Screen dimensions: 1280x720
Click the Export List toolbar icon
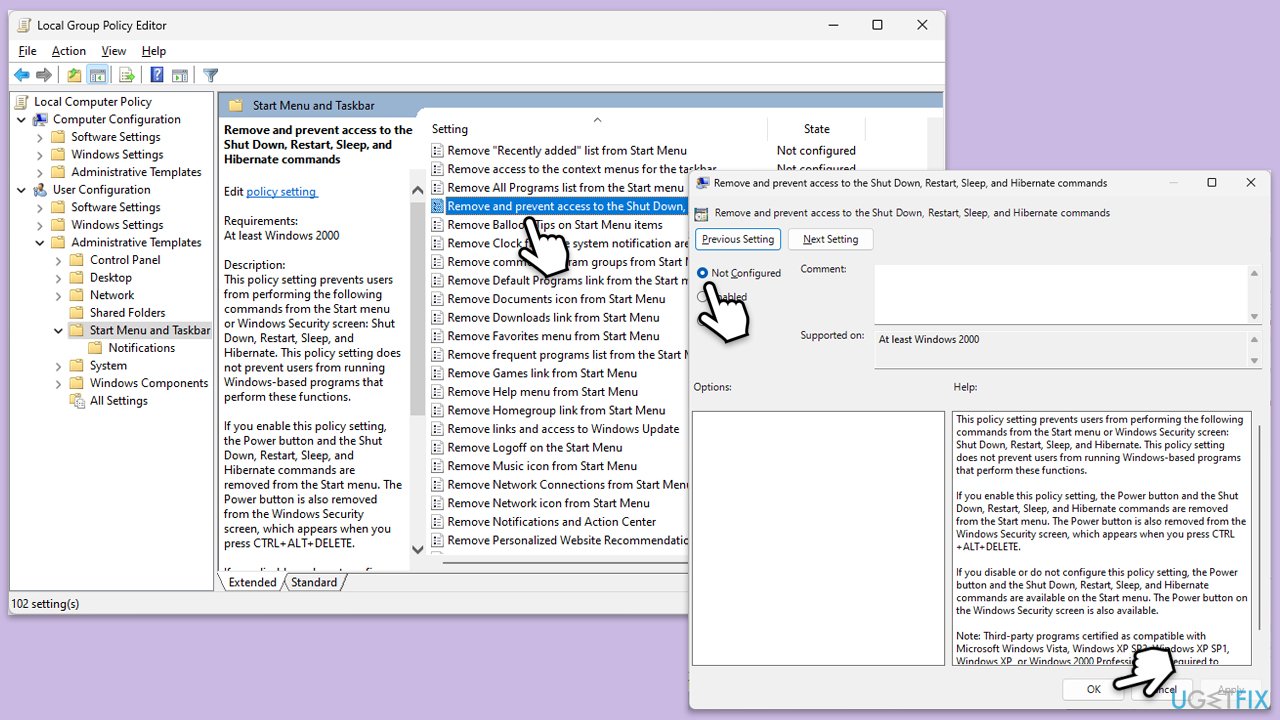pos(127,75)
